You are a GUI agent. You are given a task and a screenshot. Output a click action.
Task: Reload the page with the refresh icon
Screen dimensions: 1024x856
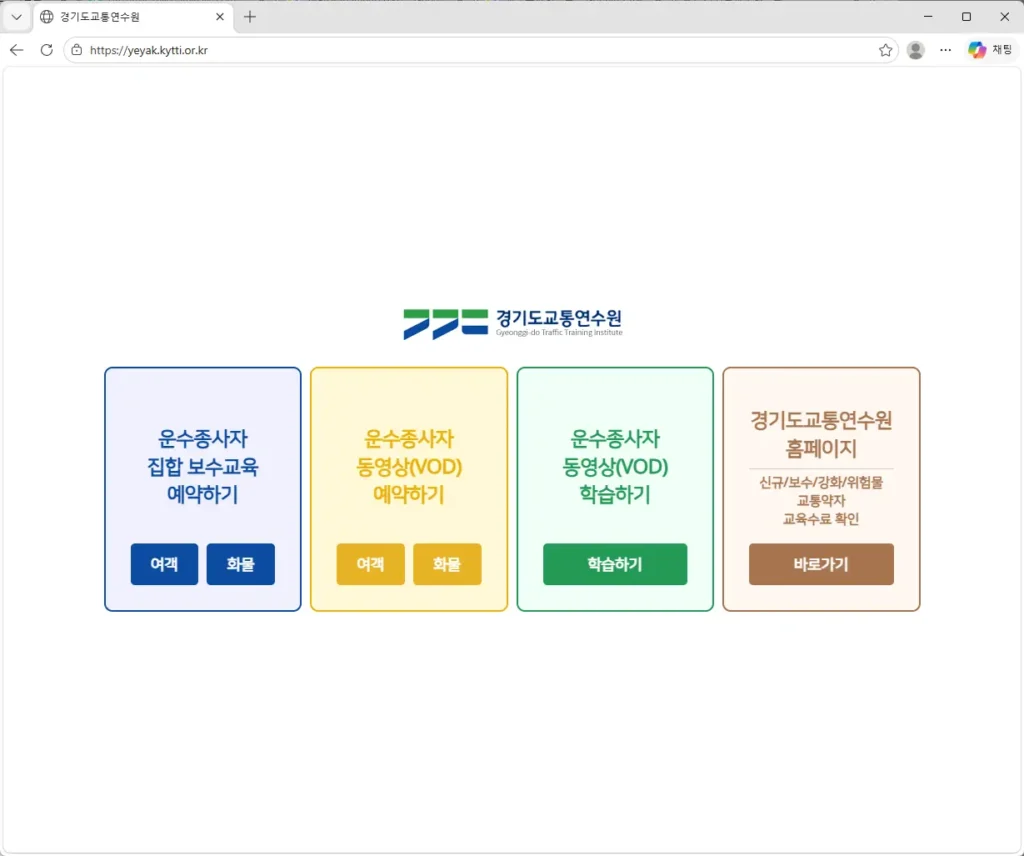click(46, 50)
